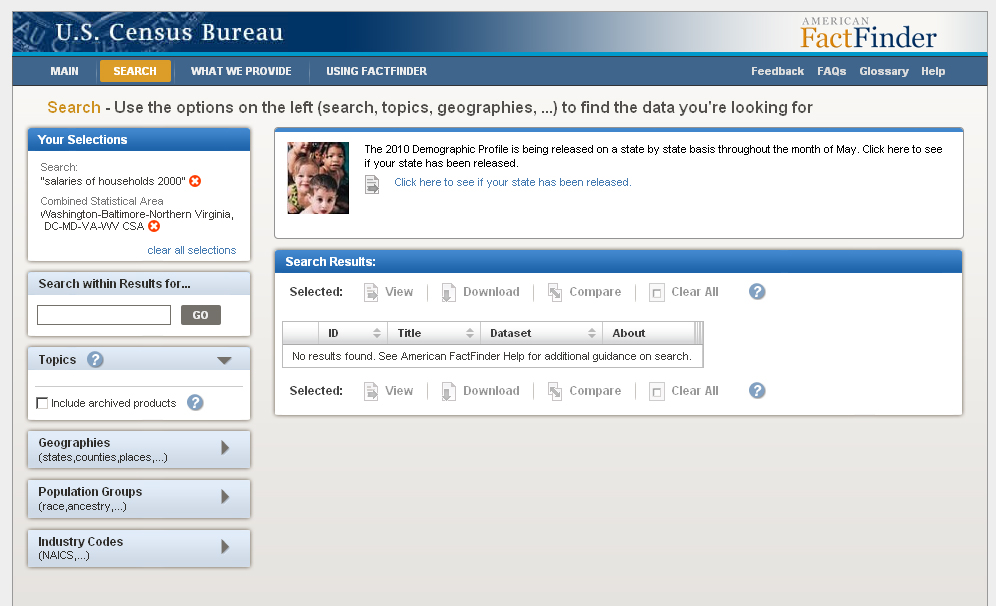Viewport: 996px width, 606px height.
Task: Open the Glossary link
Action: click(x=884, y=71)
